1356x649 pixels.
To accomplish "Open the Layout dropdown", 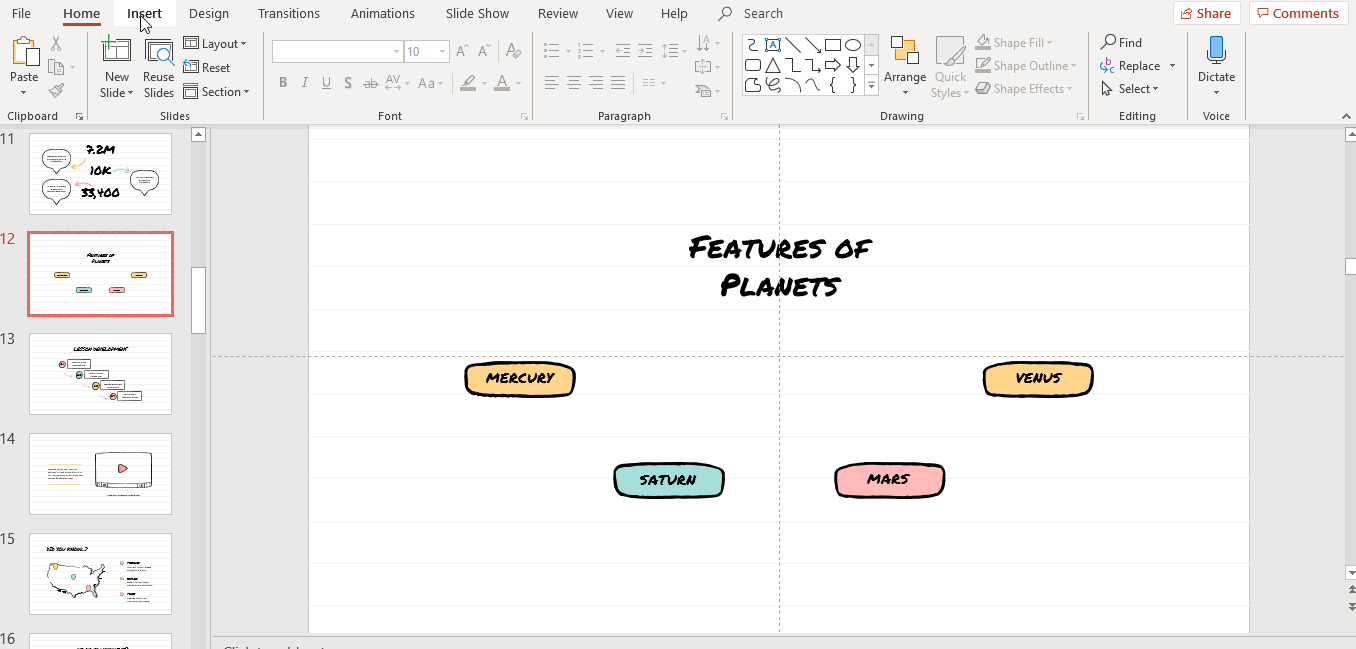I will tap(215, 44).
